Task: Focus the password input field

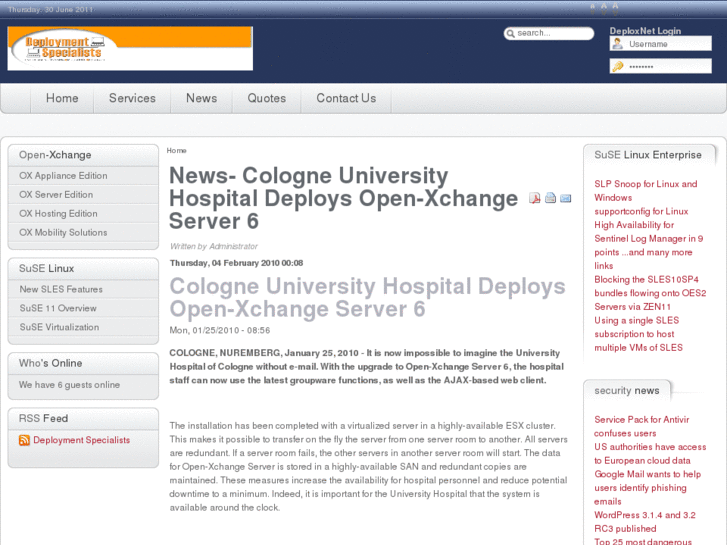Action: pos(660,66)
